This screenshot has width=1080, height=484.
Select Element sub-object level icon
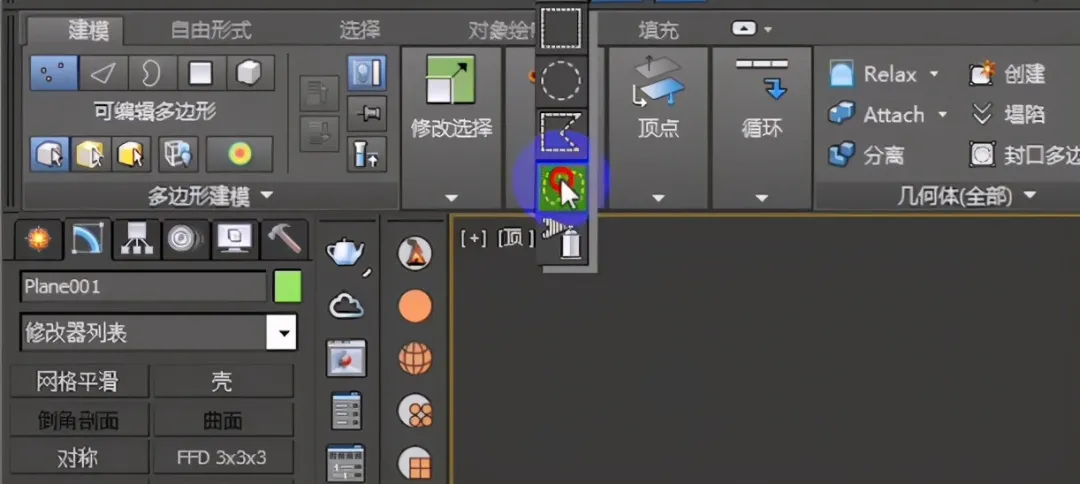(x=251, y=73)
